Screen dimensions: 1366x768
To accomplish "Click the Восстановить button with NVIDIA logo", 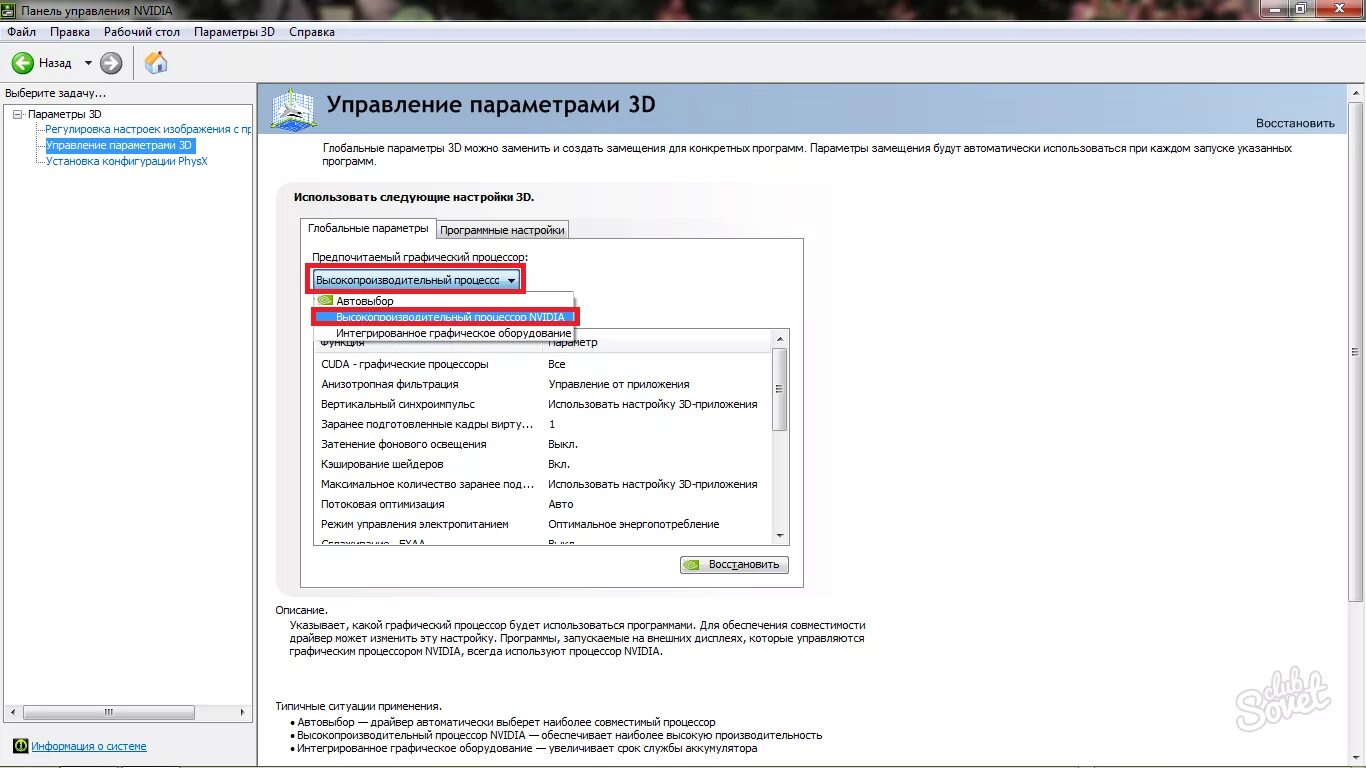I will click(734, 564).
